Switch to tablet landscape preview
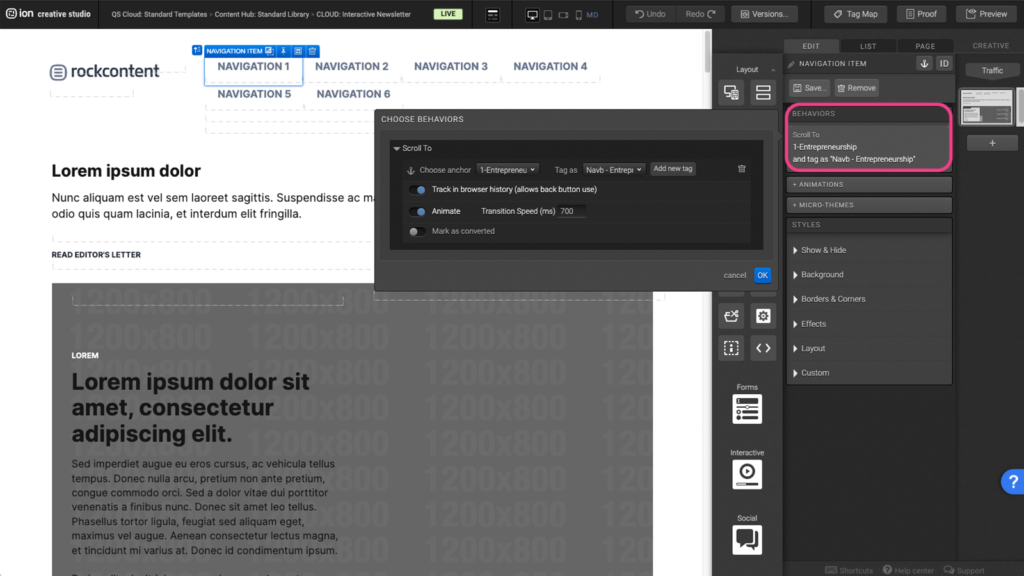Viewport: 1024px width, 576px height. point(563,14)
